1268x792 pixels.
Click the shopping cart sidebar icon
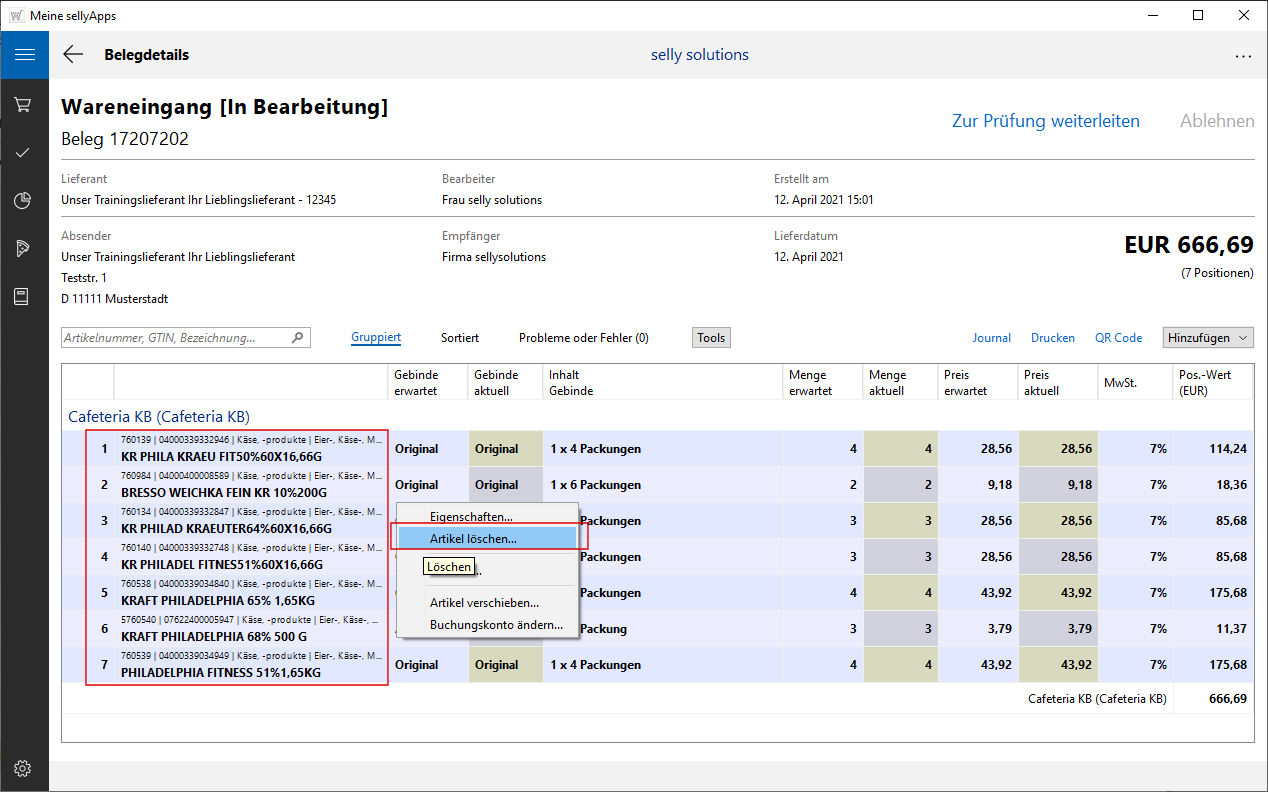point(24,105)
